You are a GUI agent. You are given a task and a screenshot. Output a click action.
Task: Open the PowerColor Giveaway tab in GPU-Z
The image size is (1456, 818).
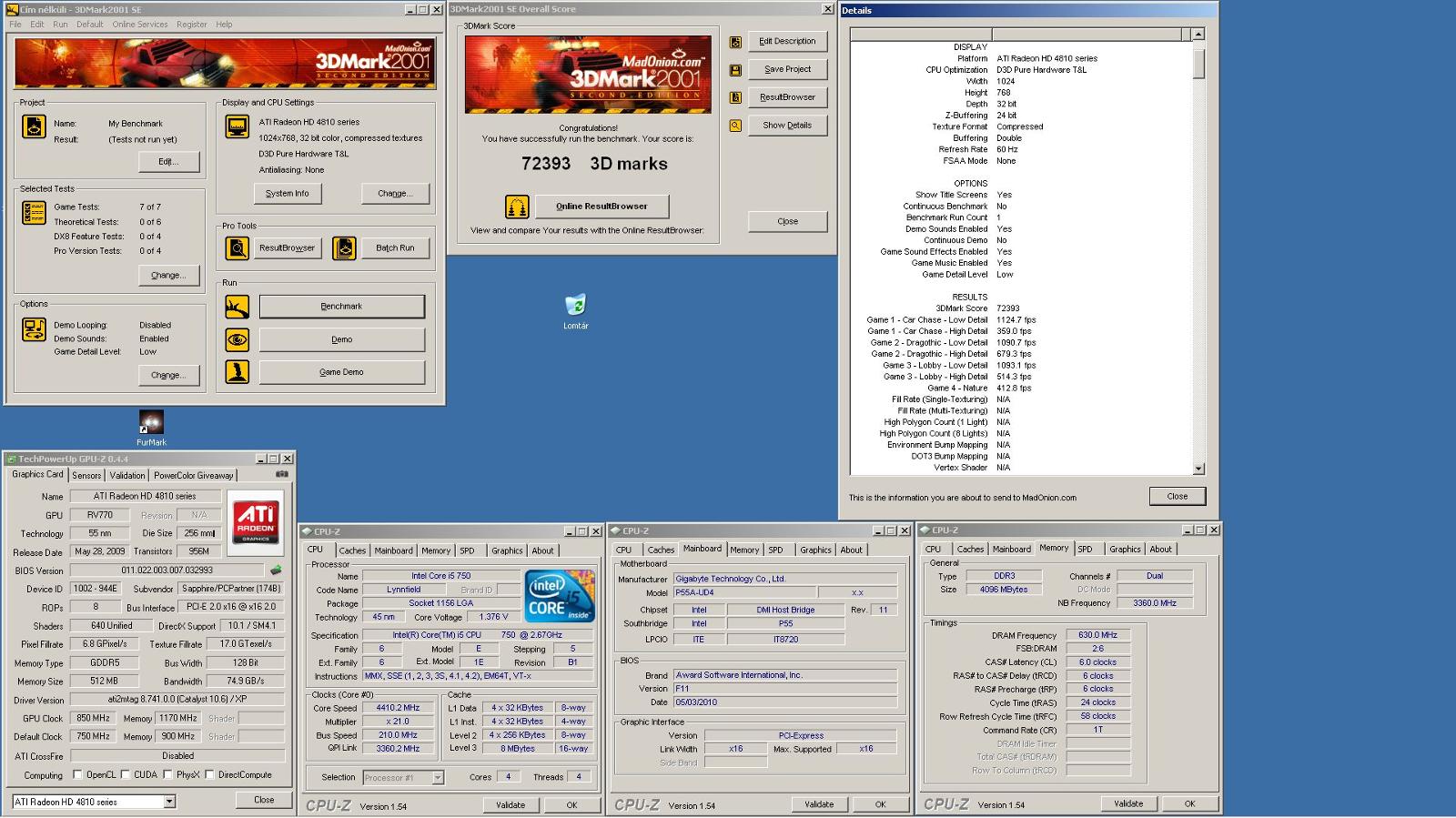click(x=193, y=475)
